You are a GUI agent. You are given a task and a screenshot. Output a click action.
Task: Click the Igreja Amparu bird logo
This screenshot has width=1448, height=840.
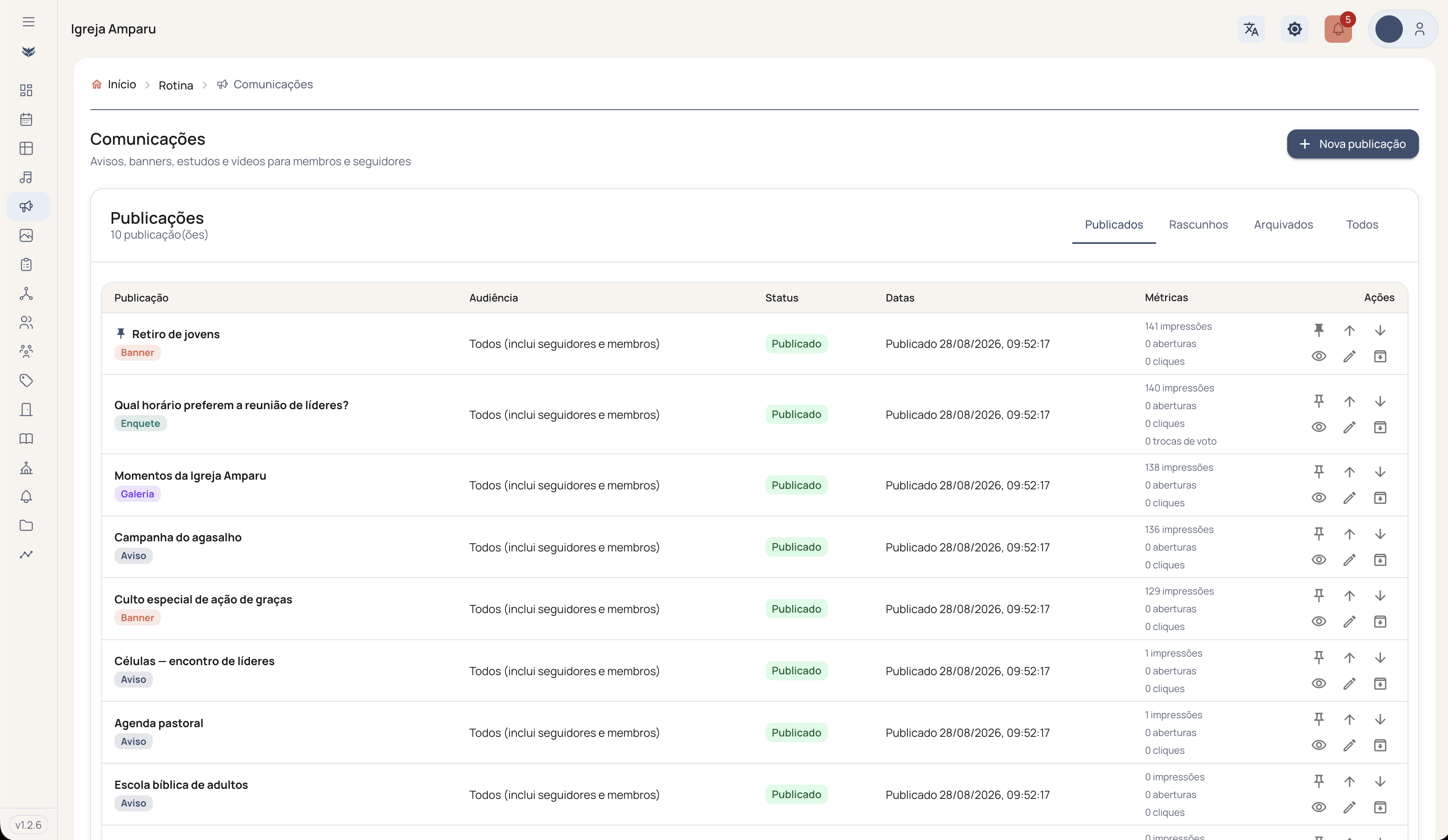tap(28, 52)
